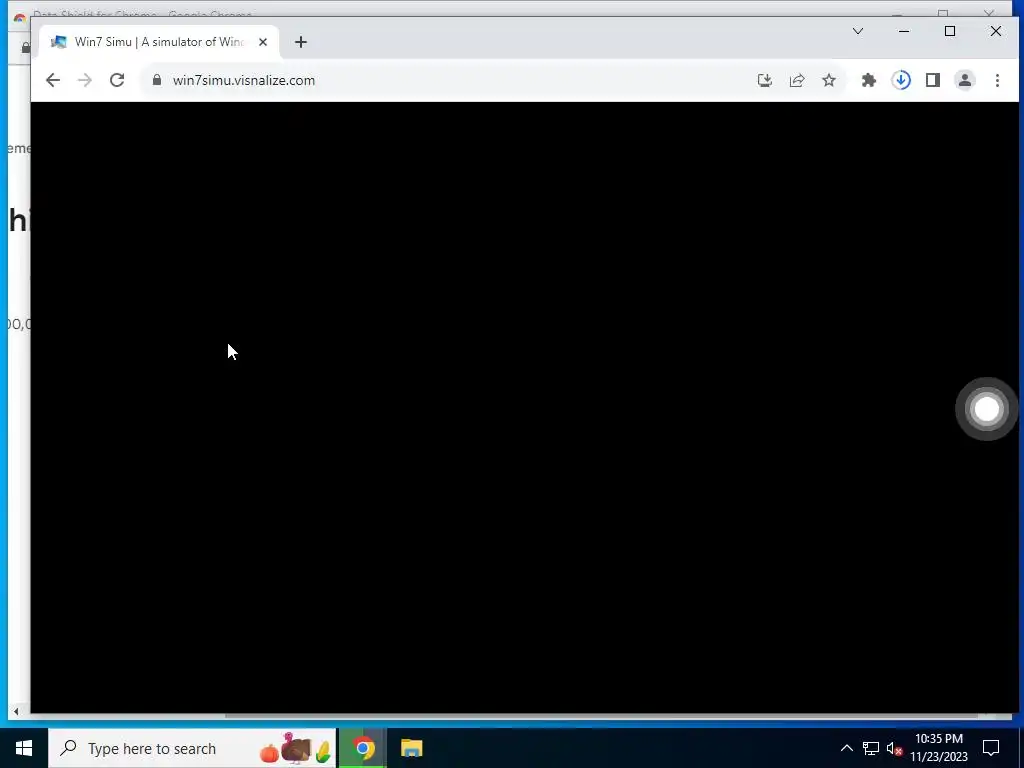Image resolution: width=1024 pixels, height=768 pixels.
Task: Open the network status tray icon
Action: pyautogui.click(x=871, y=748)
